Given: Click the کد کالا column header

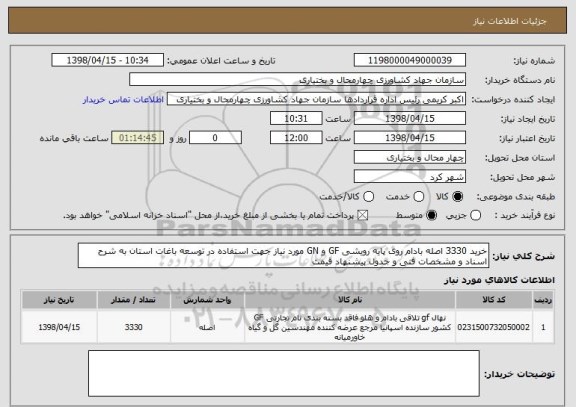Looking at the screenshot, I should click(494, 300).
